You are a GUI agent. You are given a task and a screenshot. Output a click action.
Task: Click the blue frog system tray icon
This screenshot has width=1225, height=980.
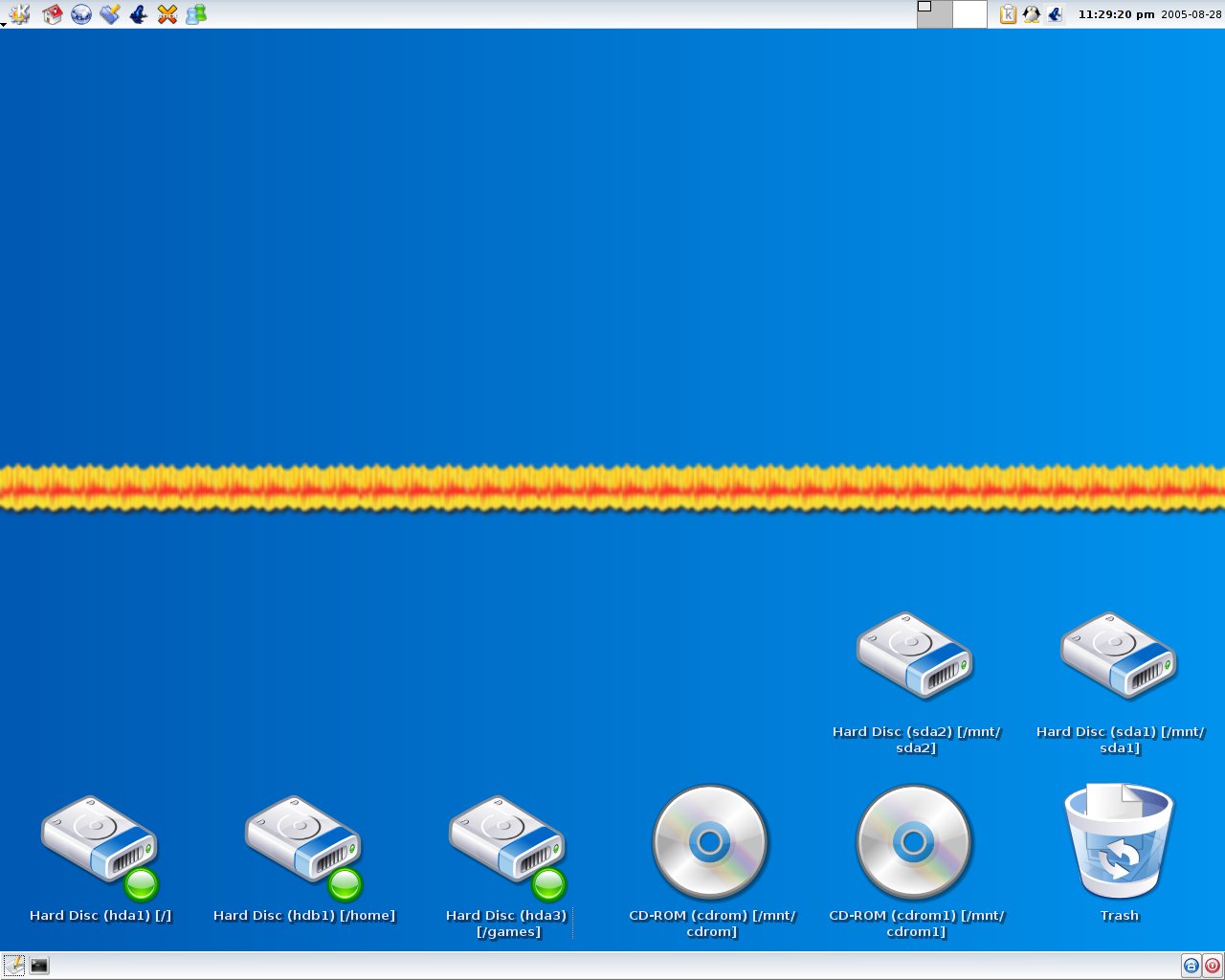(x=1056, y=14)
